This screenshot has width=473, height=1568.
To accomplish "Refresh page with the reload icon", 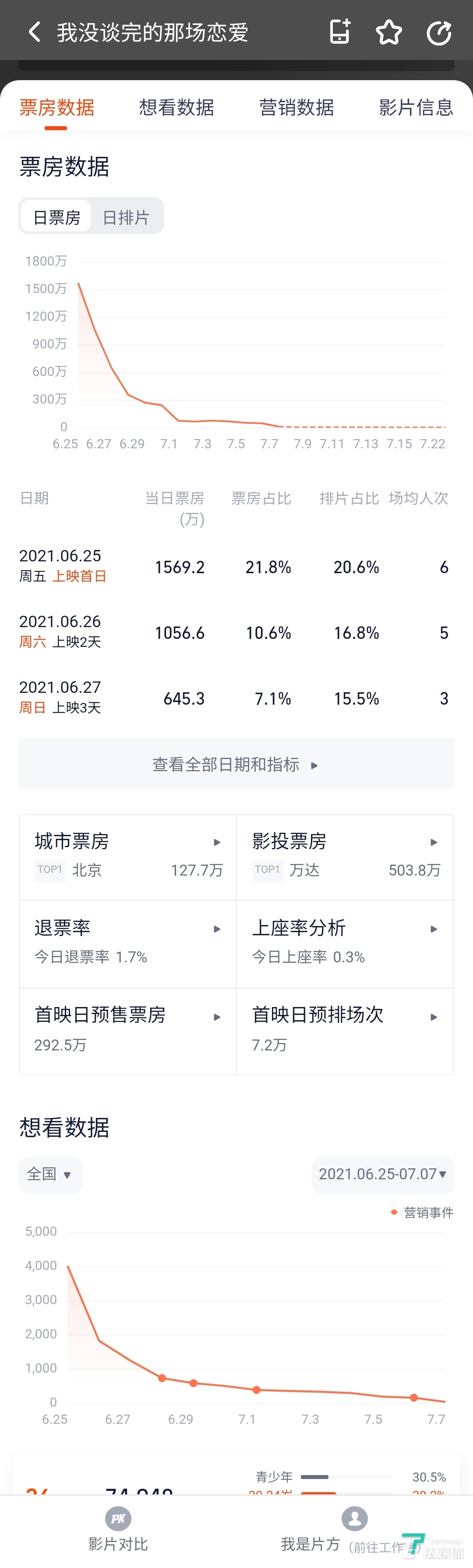I will tap(439, 32).
